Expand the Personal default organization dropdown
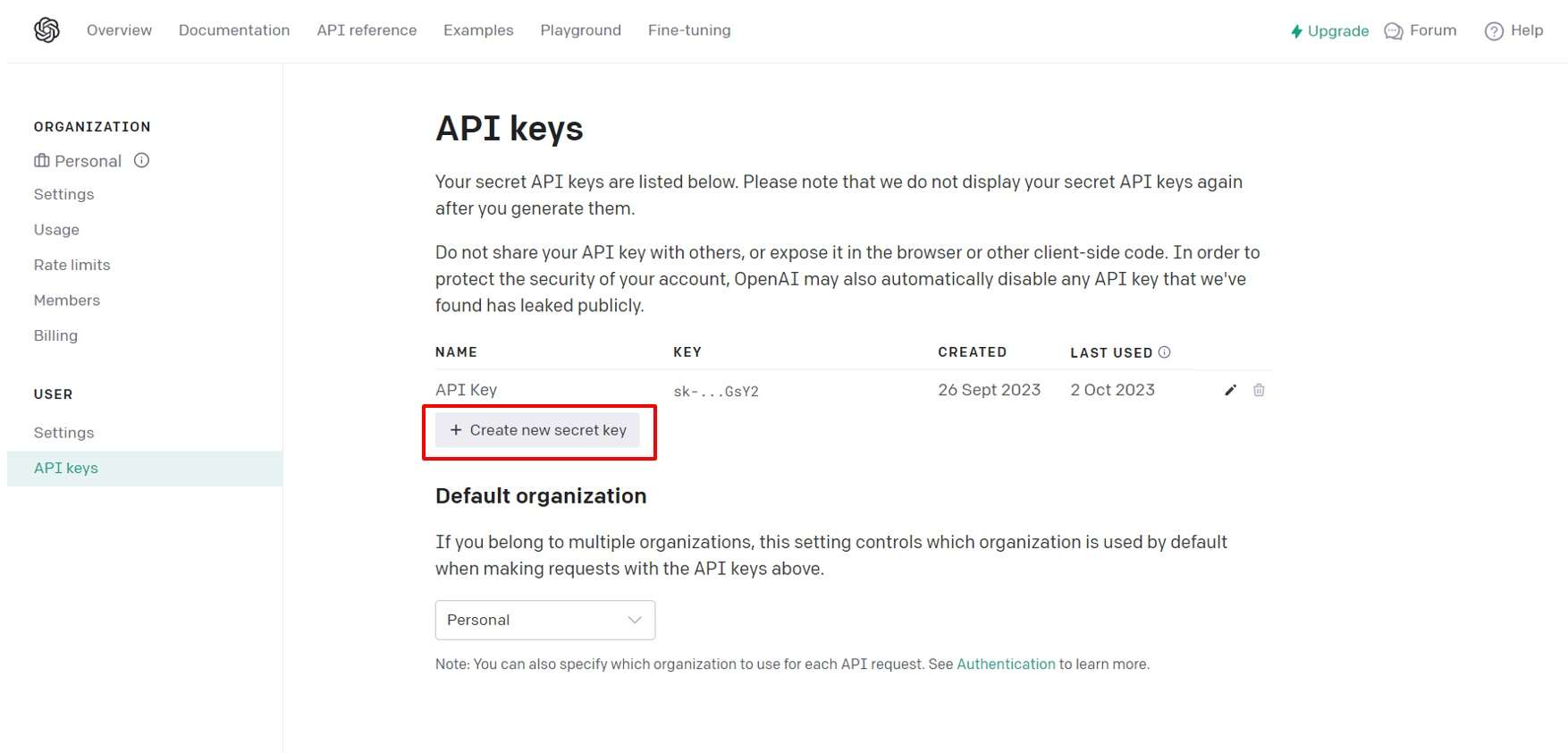This screenshot has width=1568, height=753. click(545, 620)
